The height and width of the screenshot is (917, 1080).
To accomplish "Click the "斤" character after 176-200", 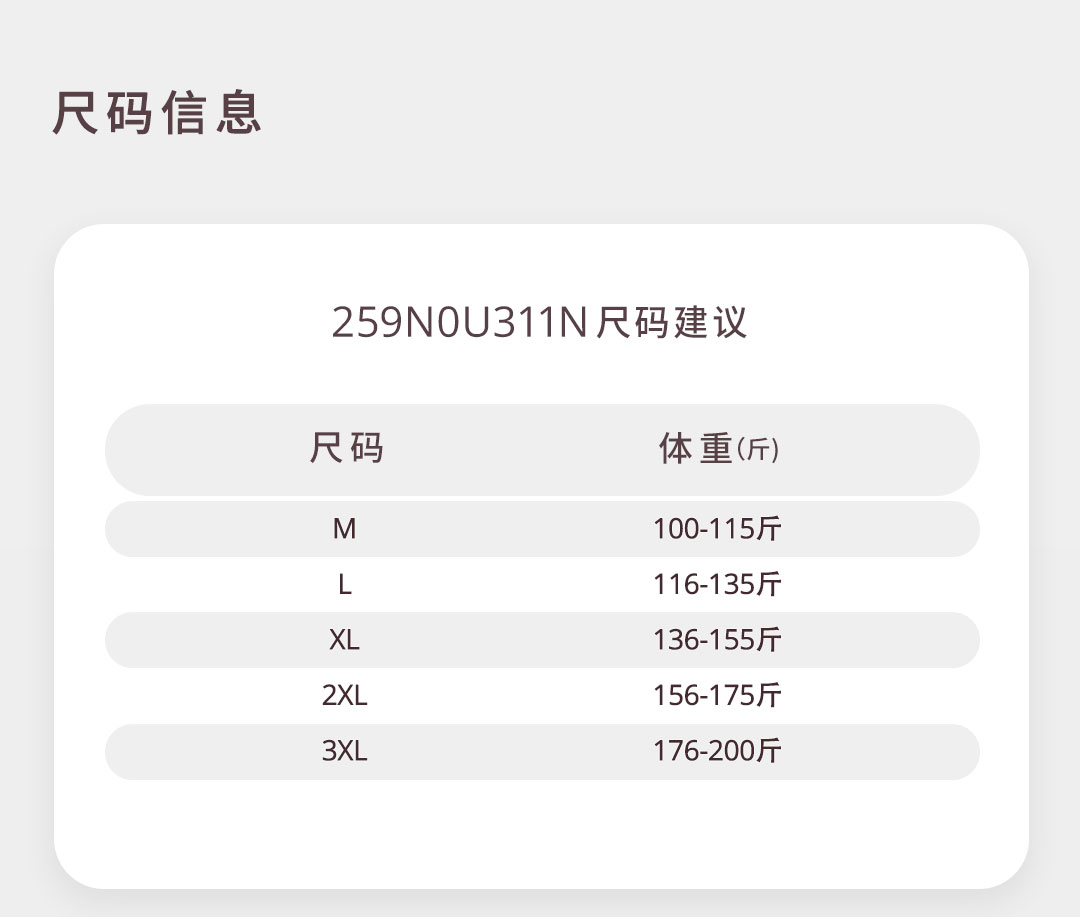I will pyautogui.click(x=769, y=751).
